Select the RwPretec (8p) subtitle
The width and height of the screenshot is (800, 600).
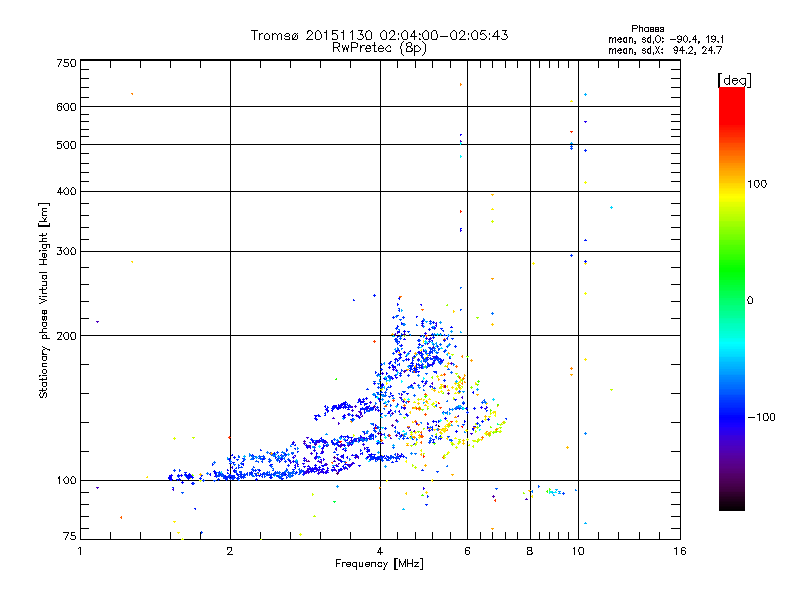click(x=379, y=48)
